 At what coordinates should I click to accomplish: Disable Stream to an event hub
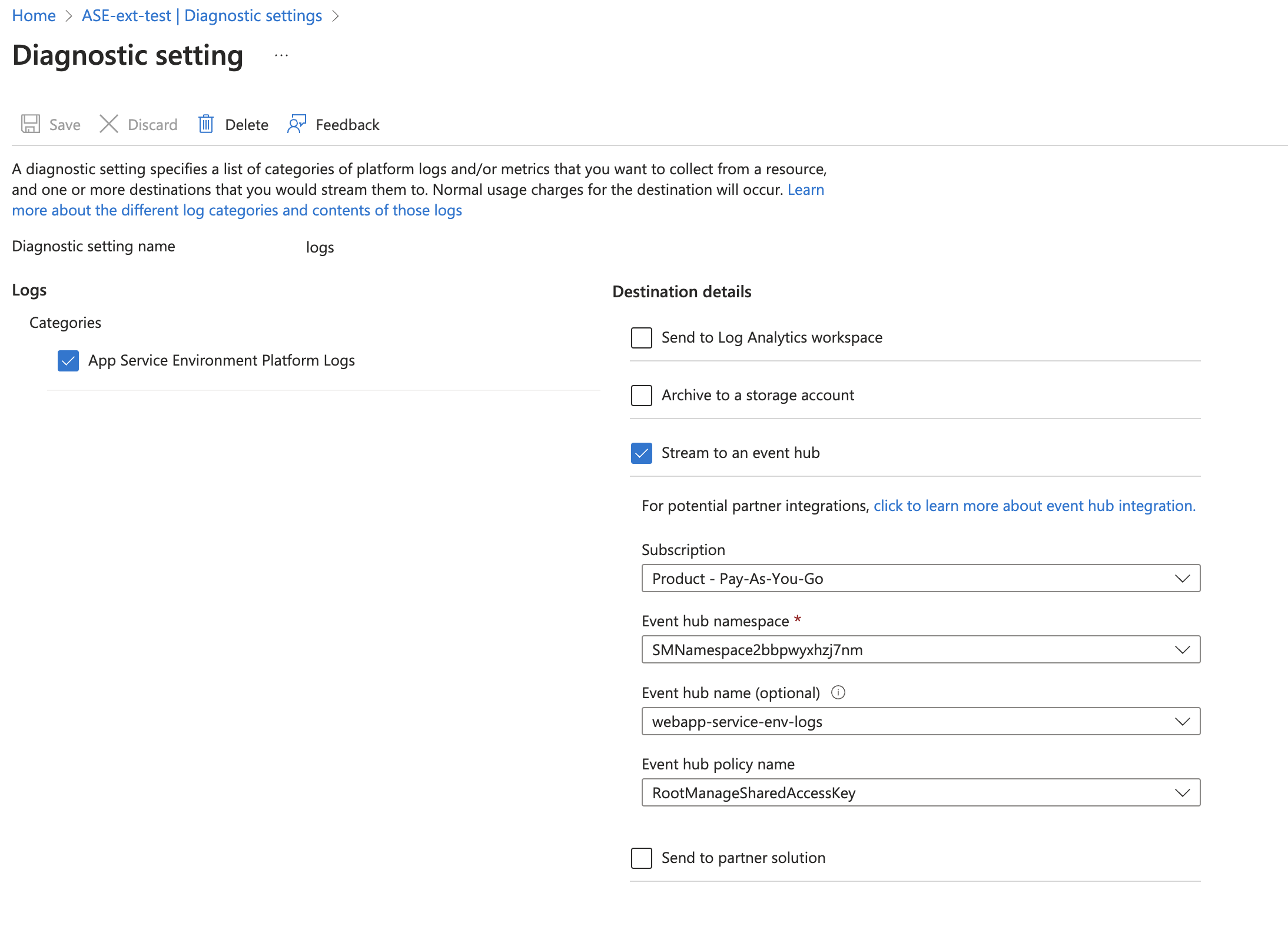click(x=641, y=453)
